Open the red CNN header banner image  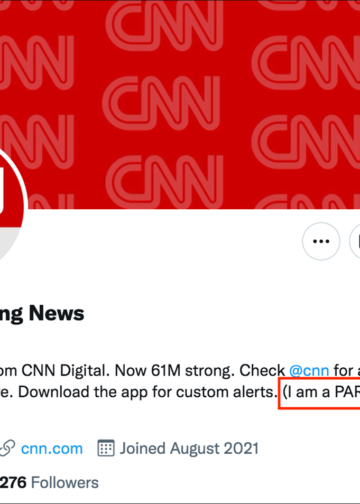tap(180, 104)
